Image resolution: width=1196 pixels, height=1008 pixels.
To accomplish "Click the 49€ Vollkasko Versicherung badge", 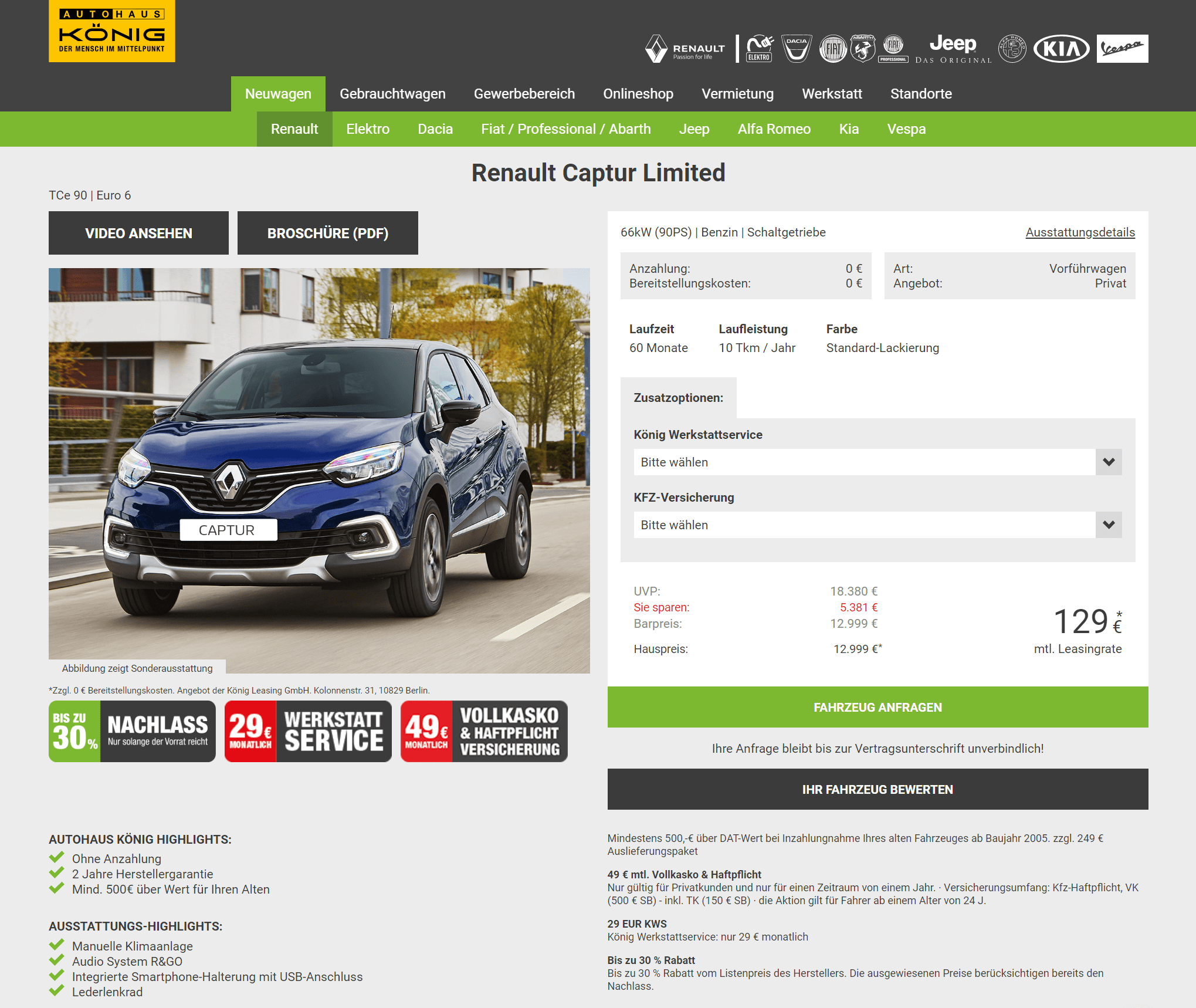I will (x=484, y=731).
